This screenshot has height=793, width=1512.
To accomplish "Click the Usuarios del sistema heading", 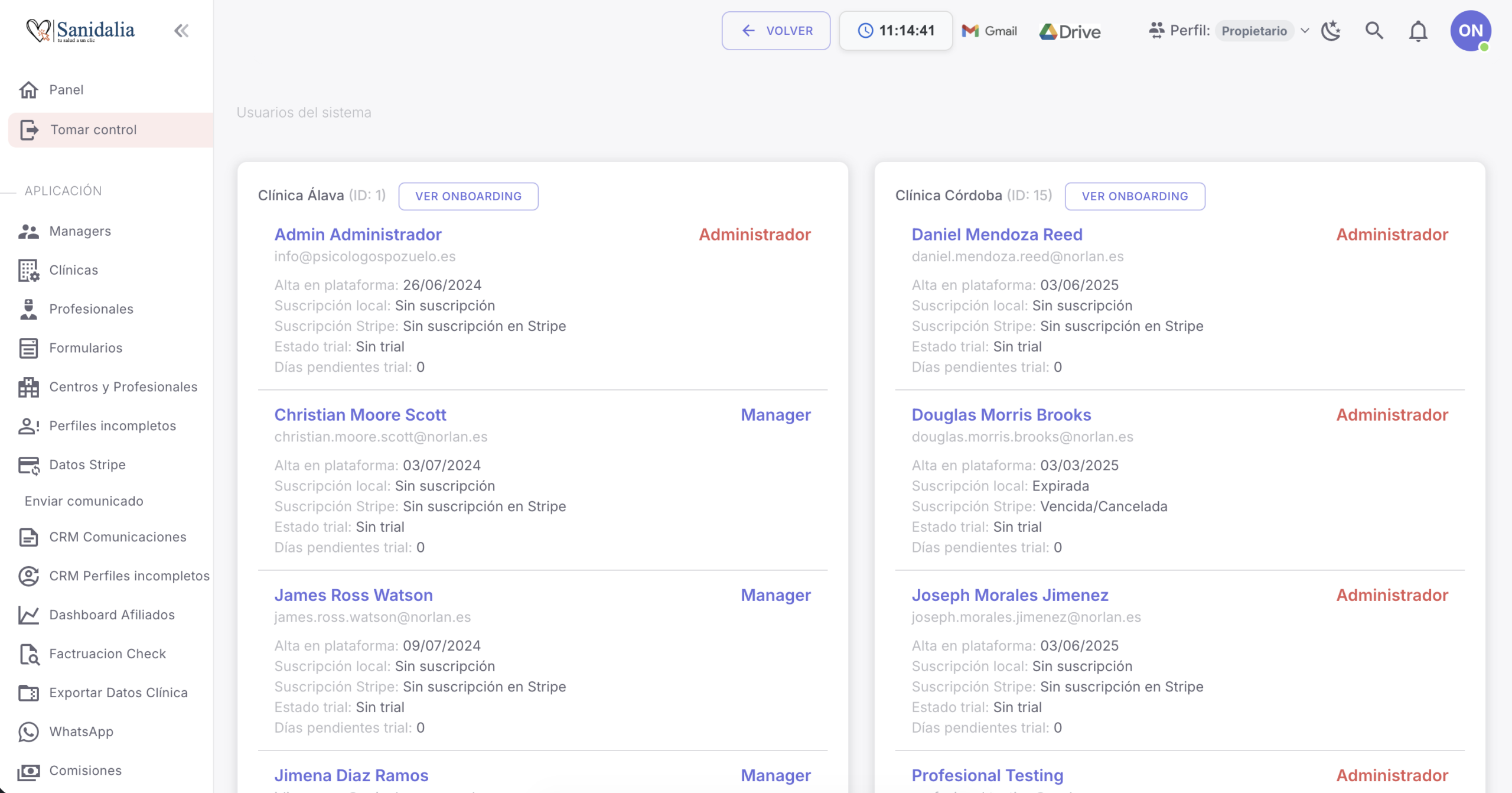I will tap(304, 112).
